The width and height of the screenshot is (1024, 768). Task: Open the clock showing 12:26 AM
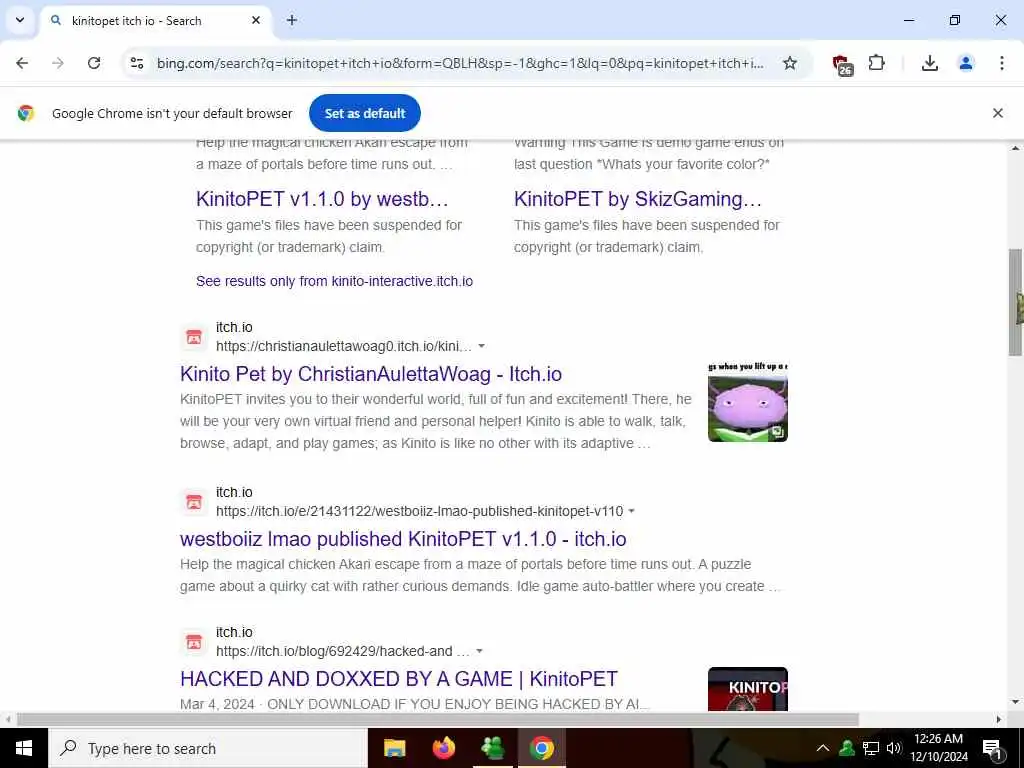938,748
